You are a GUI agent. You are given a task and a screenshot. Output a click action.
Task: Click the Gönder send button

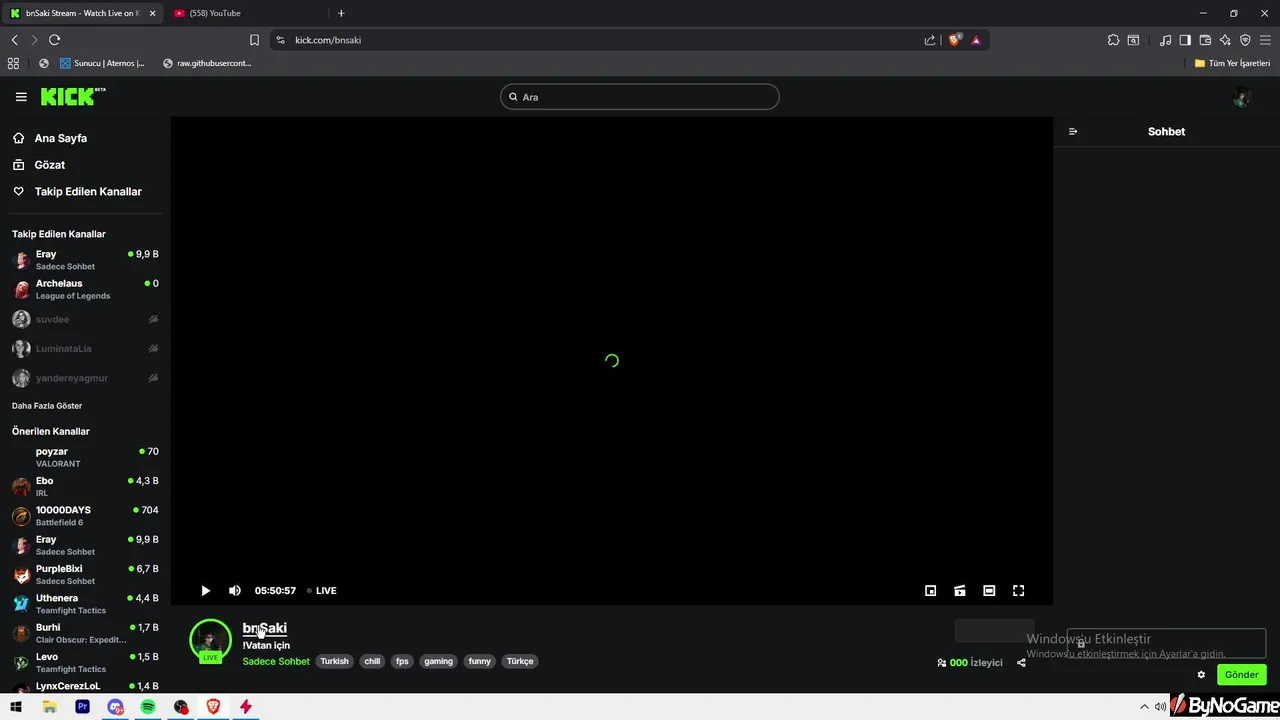[1242, 675]
